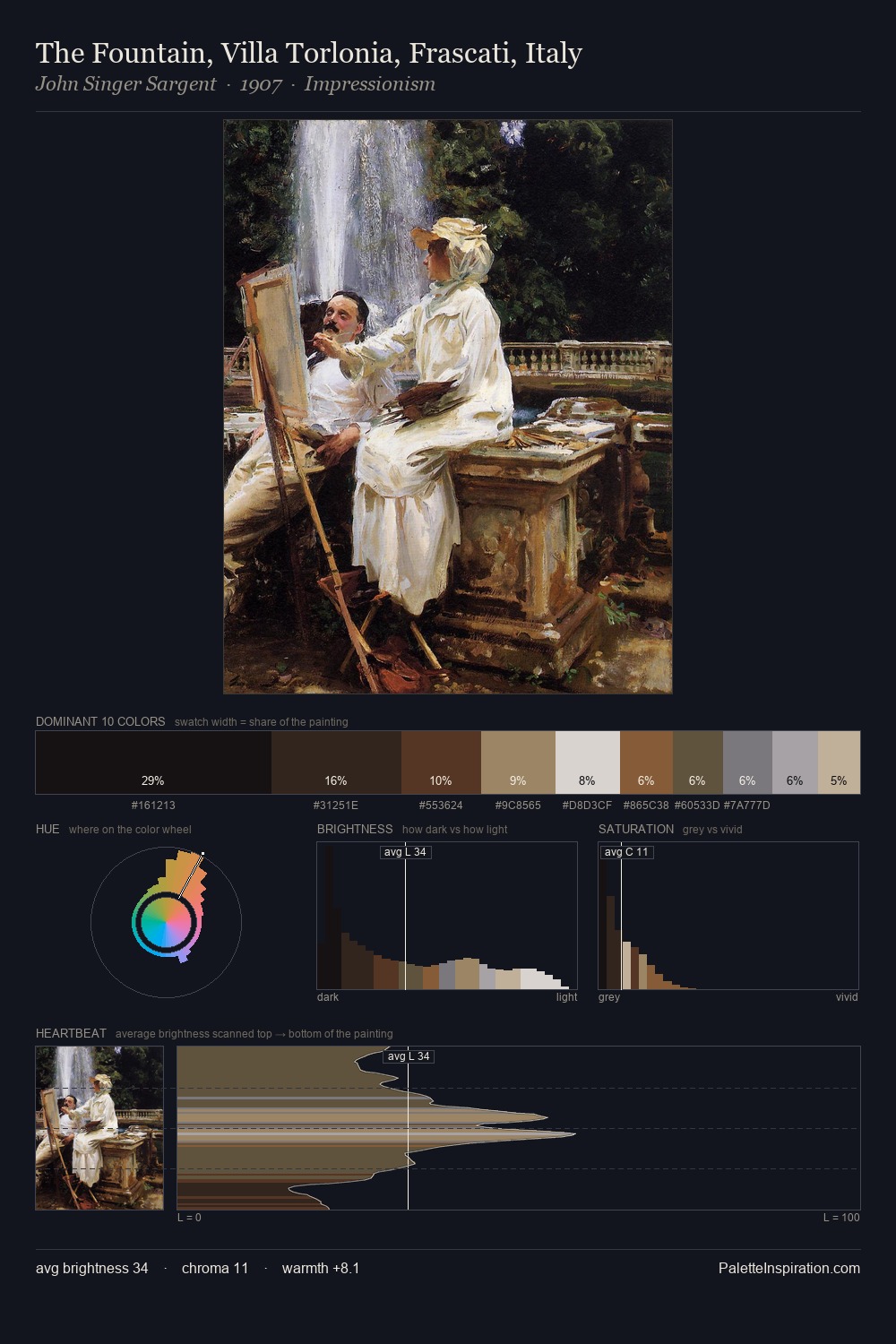The width and height of the screenshot is (896, 1344).
Task: Select the 16% dark brown swatch
Action: [x=336, y=762]
